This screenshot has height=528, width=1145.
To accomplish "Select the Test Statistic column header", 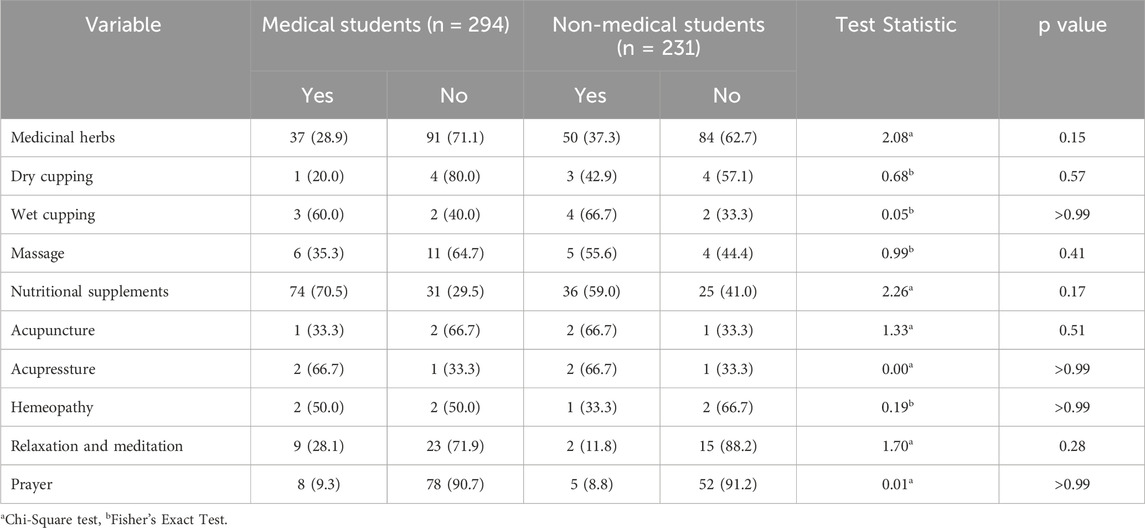I will (897, 26).
